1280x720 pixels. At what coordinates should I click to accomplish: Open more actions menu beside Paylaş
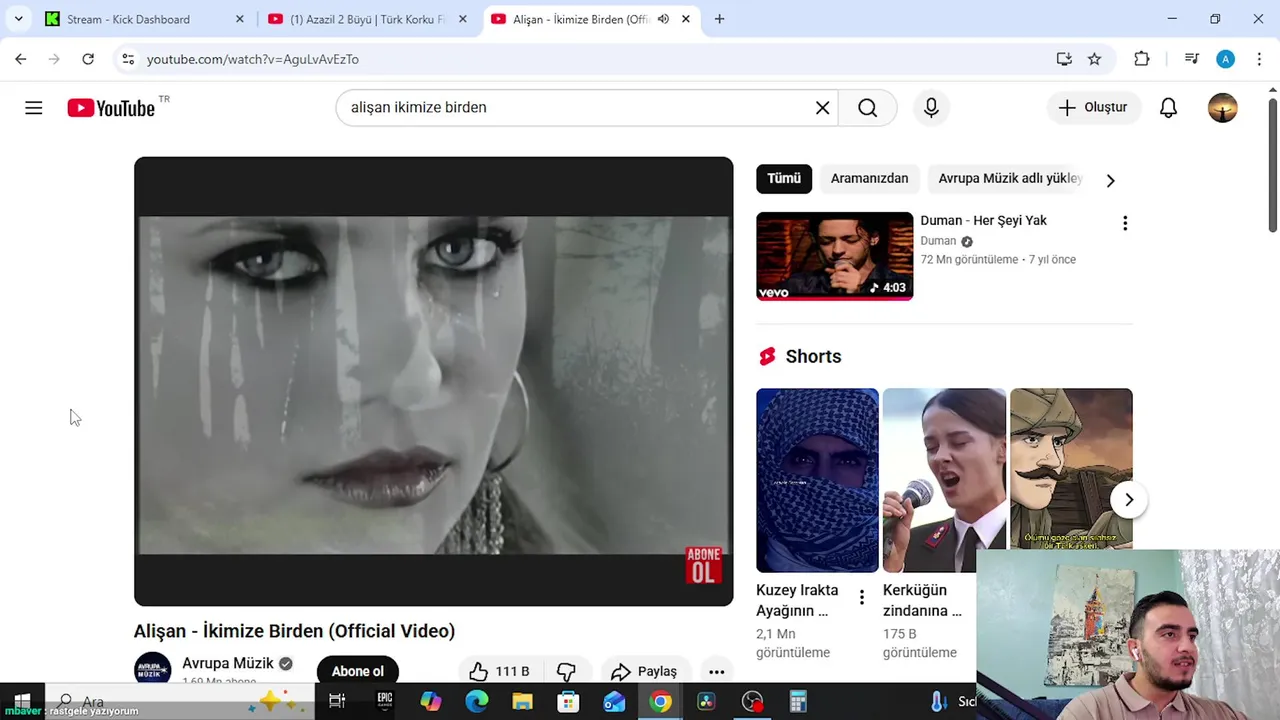pos(716,671)
